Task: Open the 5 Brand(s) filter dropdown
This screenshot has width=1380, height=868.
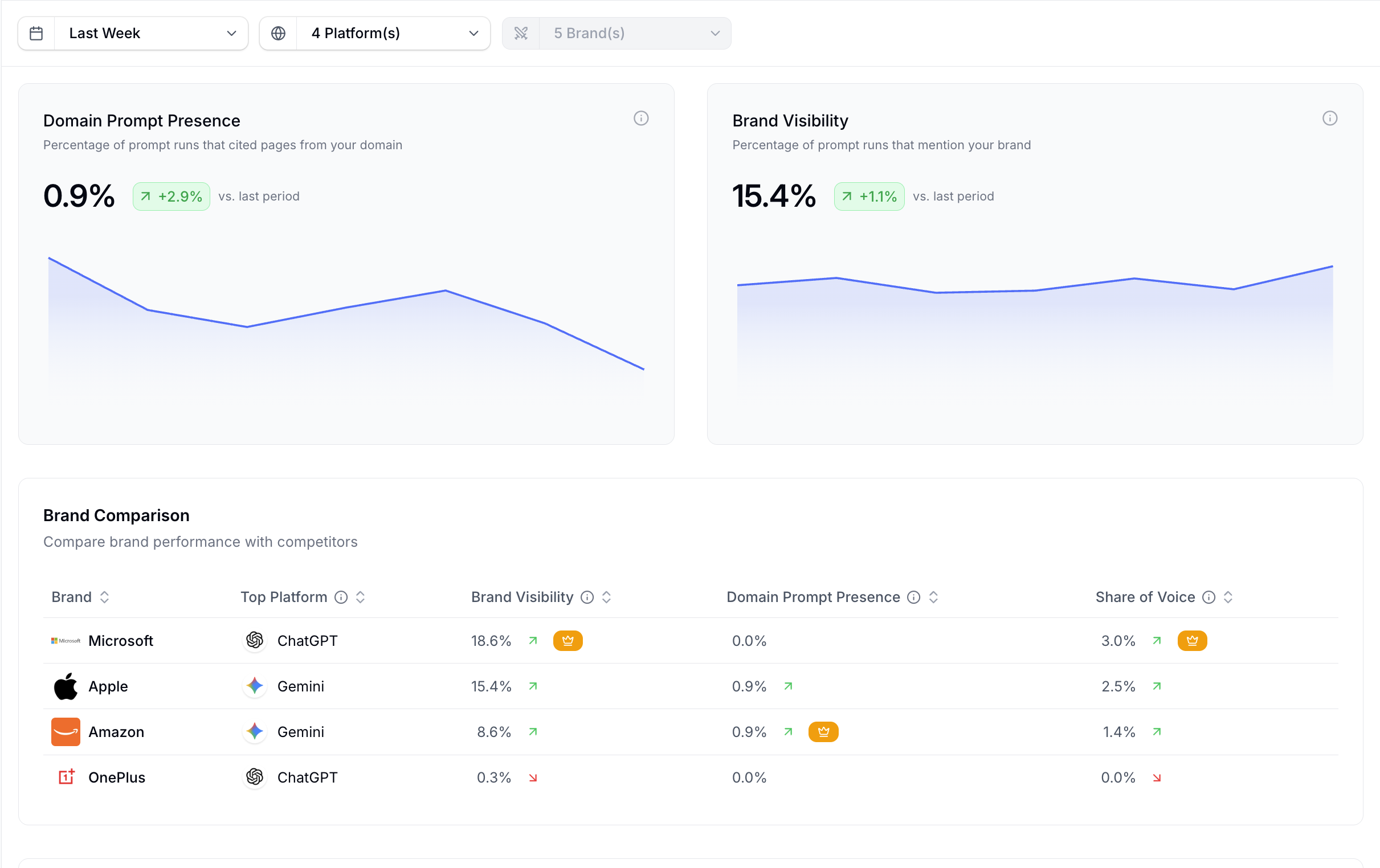Action: pos(616,33)
